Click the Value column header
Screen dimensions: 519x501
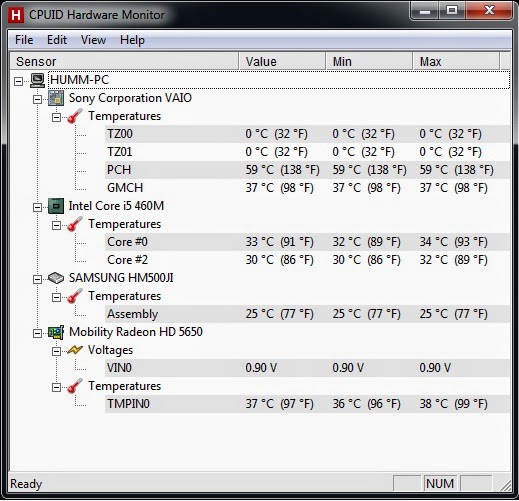282,61
